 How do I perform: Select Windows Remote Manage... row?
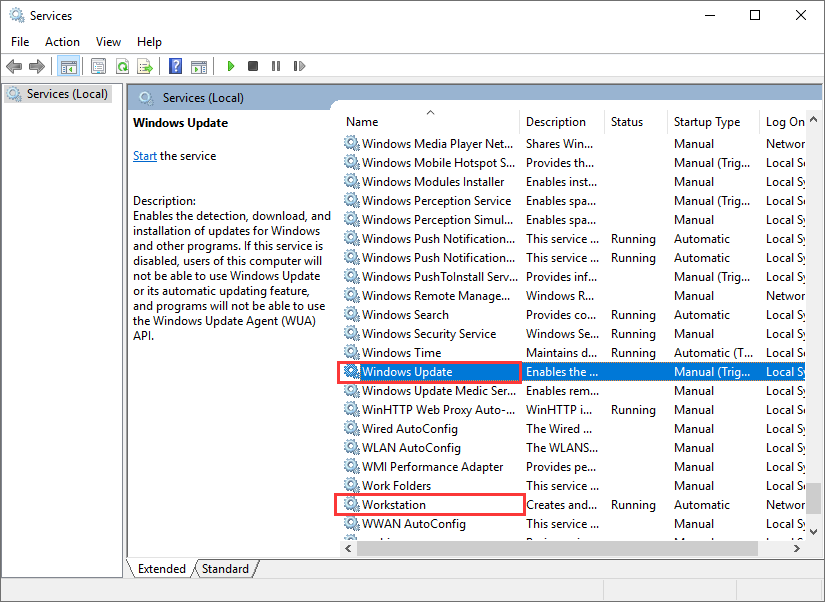(574, 295)
